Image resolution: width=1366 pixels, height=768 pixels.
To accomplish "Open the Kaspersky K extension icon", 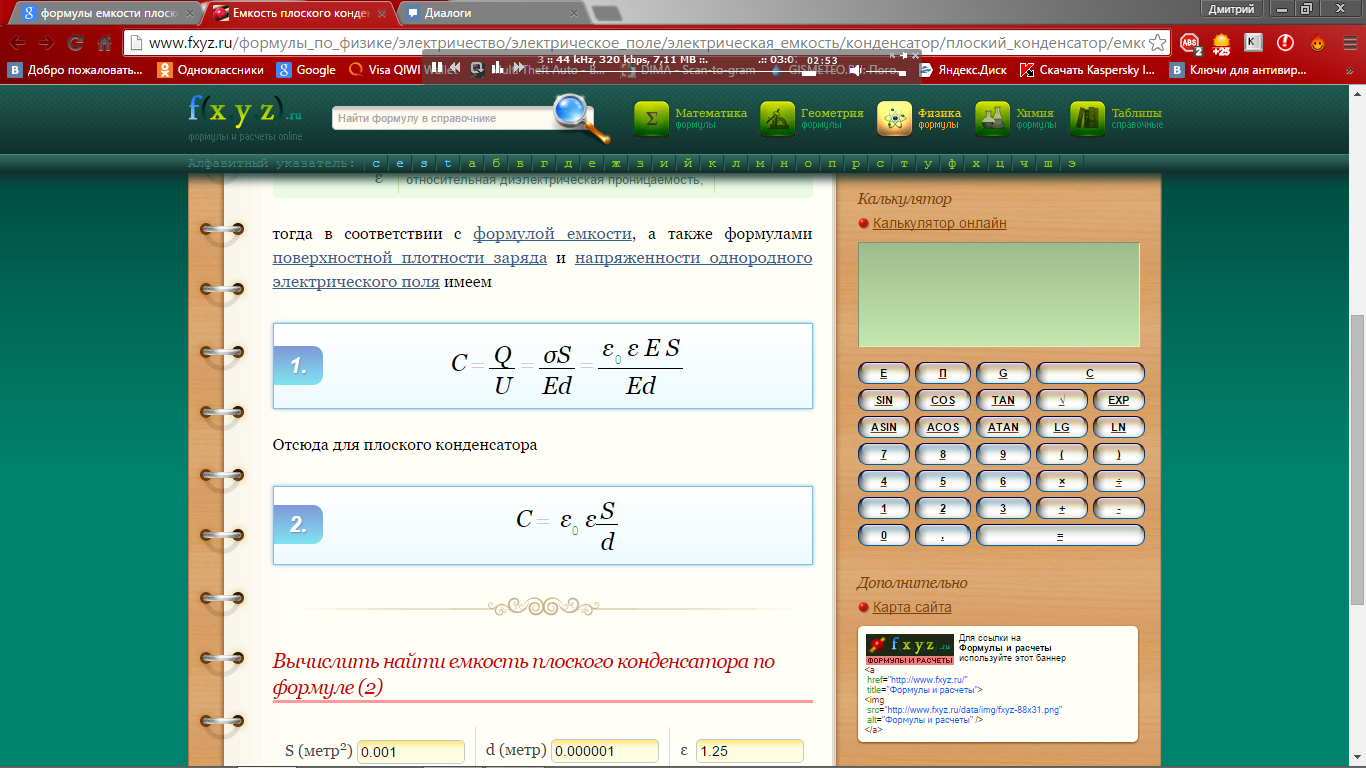I will [x=1253, y=43].
